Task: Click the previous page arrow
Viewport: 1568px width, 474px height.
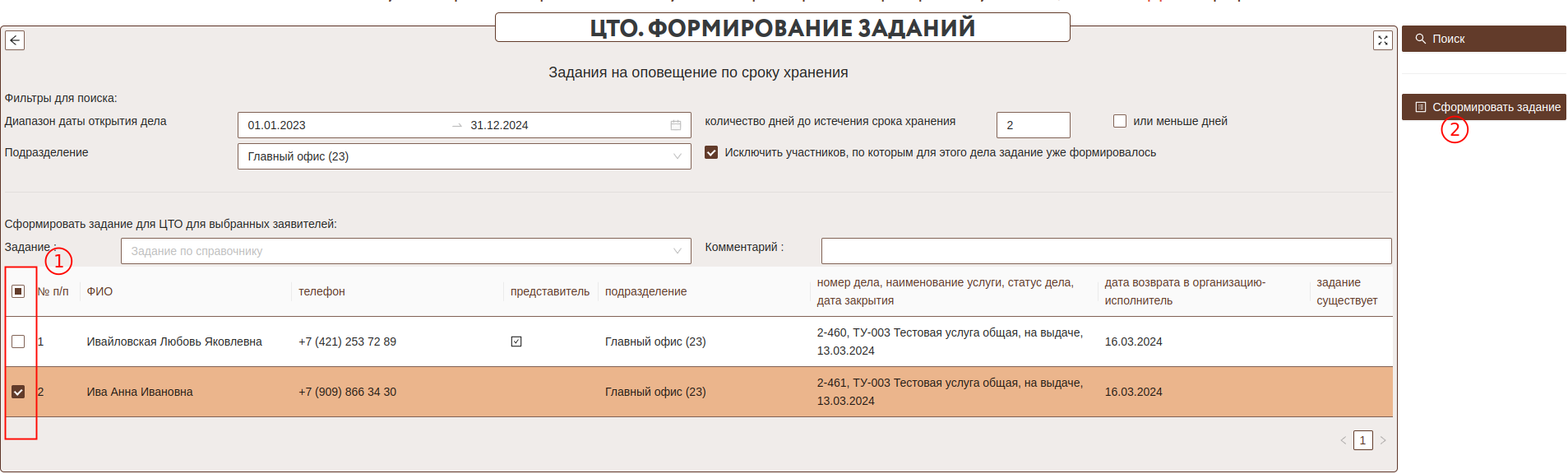Action: pos(1343,440)
